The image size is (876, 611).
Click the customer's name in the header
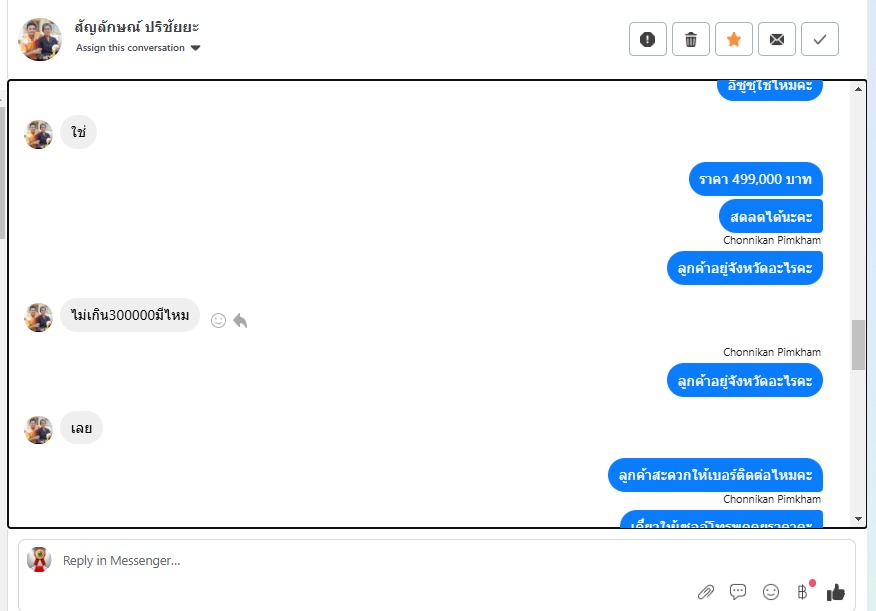point(137,26)
